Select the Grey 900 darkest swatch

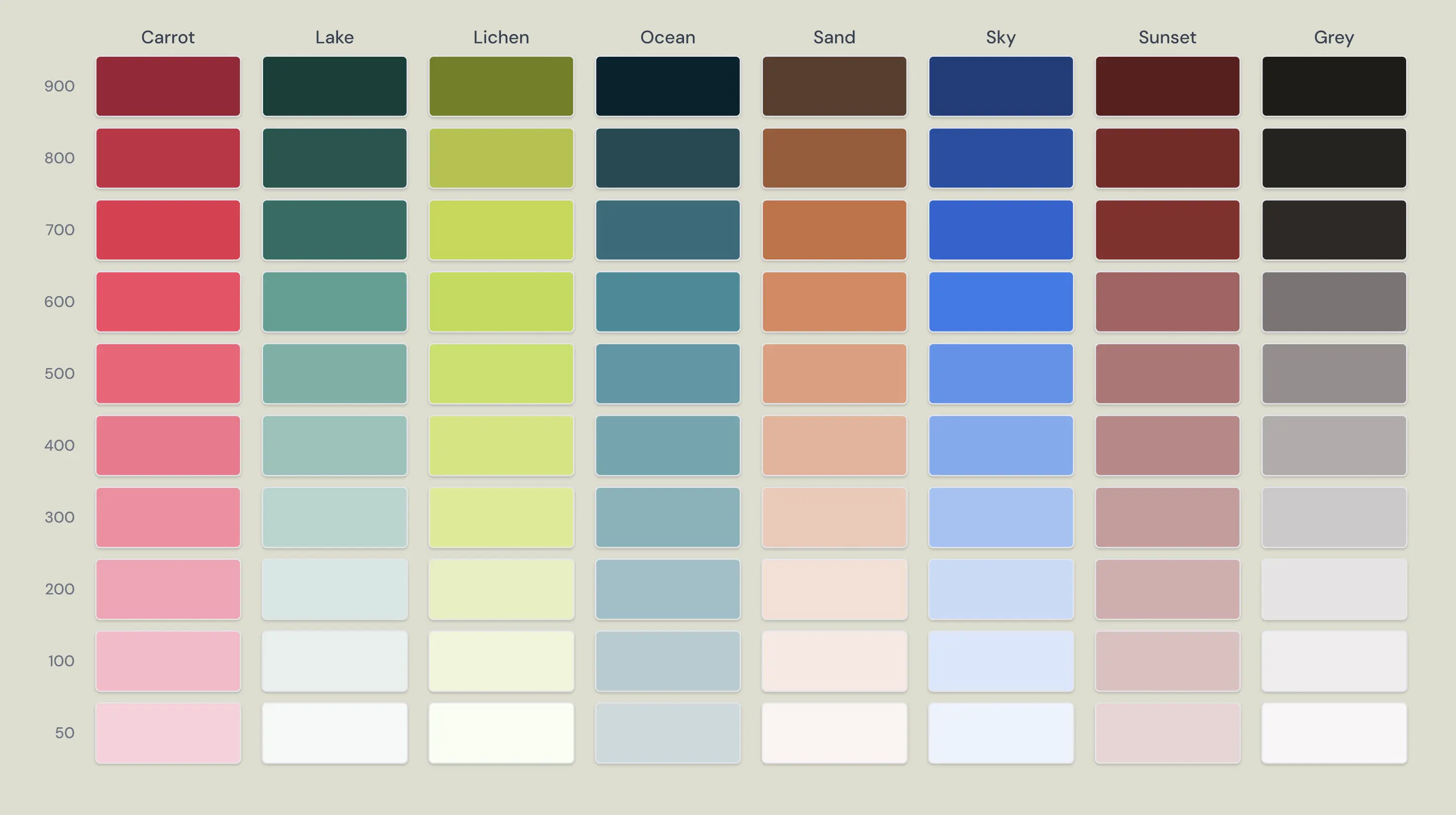[x=1334, y=86]
